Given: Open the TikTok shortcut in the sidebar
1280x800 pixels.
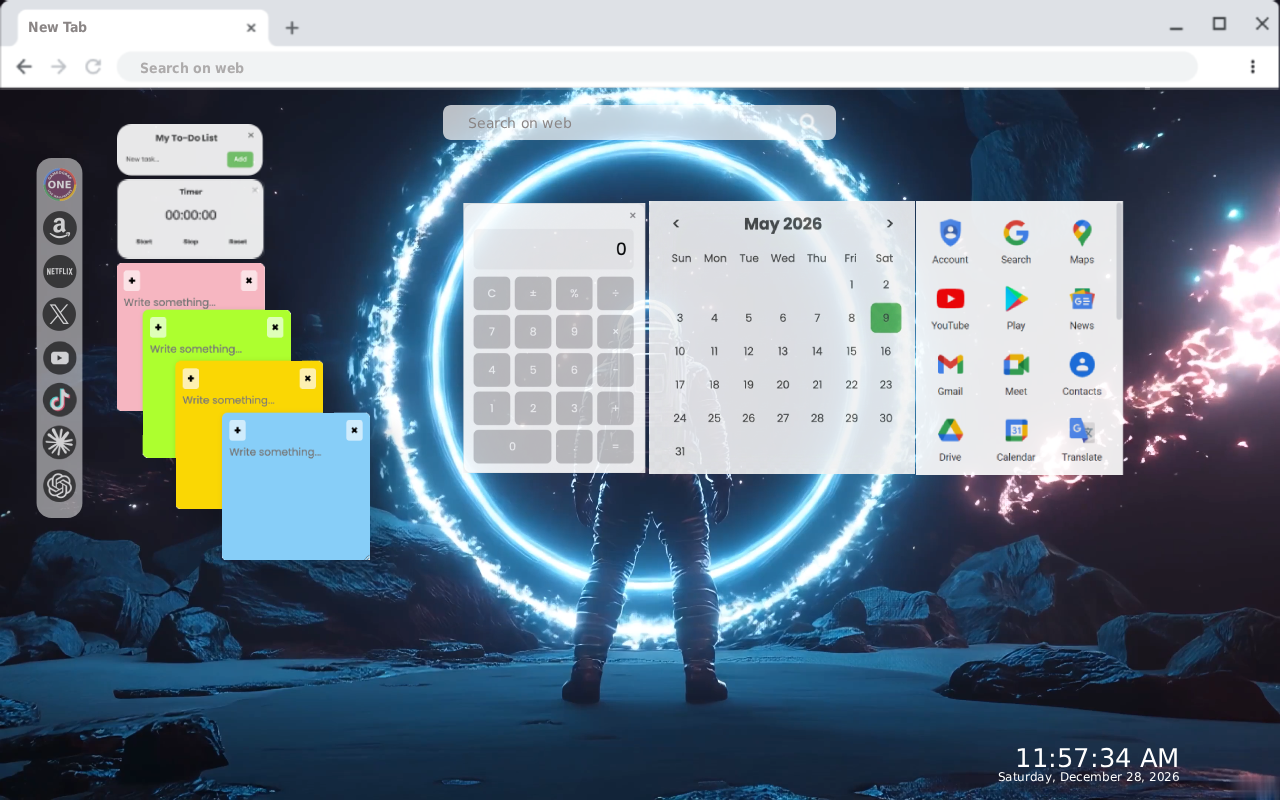Looking at the screenshot, I should coord(59,400).
